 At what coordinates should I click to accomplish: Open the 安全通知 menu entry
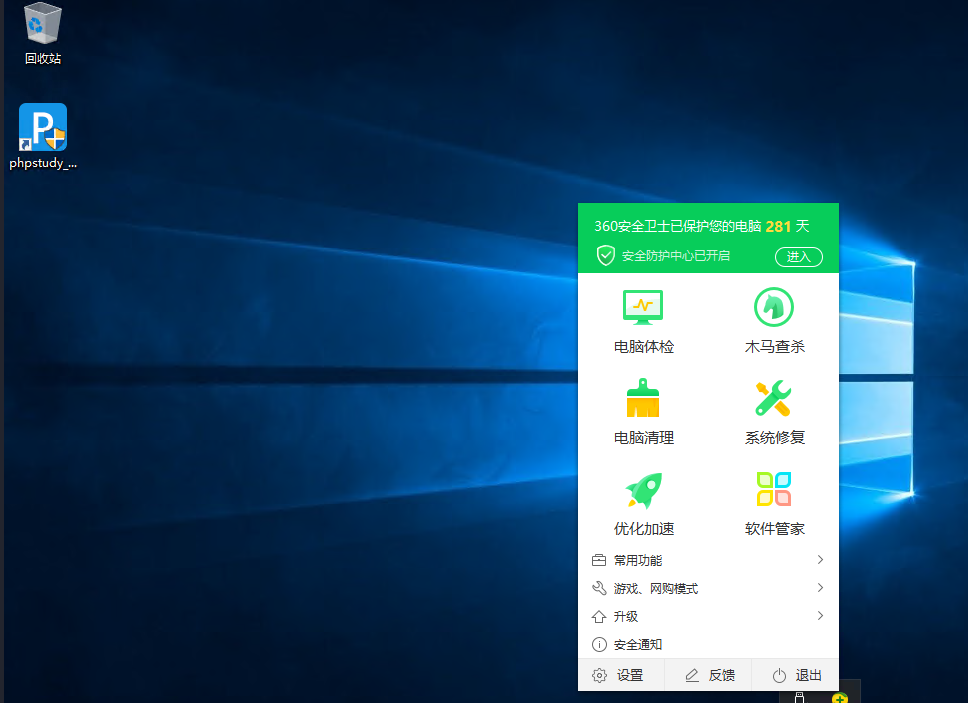[x=637, y=645]
